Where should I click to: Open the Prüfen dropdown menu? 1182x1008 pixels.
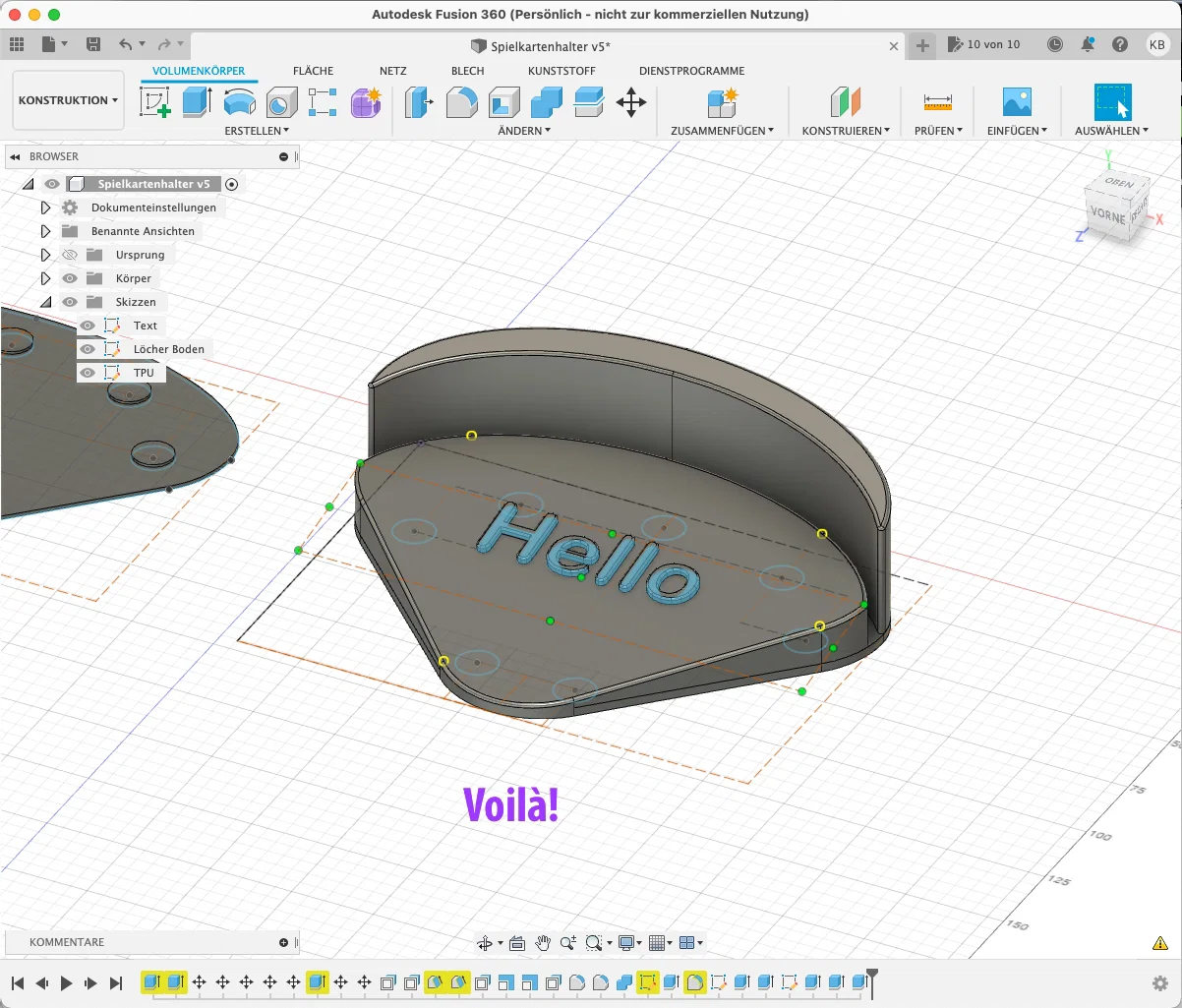point(938,131)
